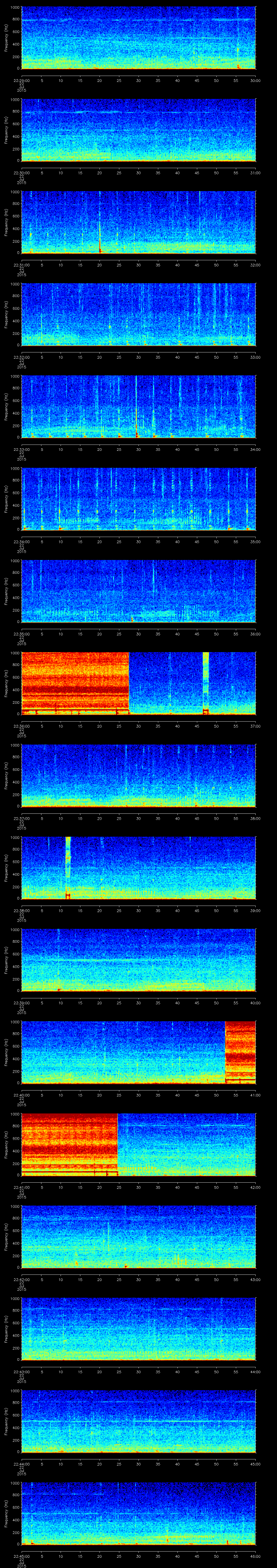The width and height of the screenshot is (277, 1568).
Task: Click the 22:39:00 start time label
Action: click(x=21, y=1003)
